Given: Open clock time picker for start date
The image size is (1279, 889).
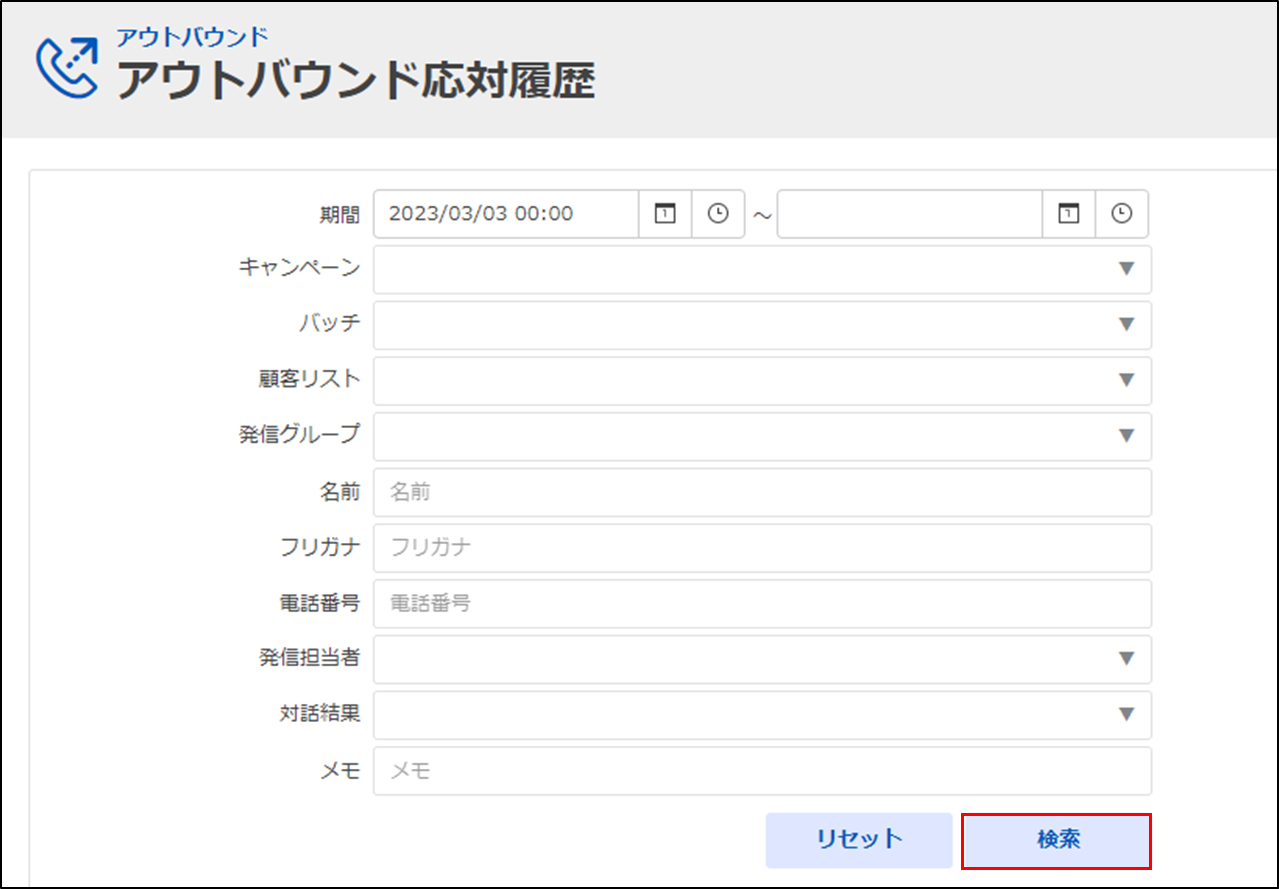Looking at the screenshot, I should click(x=718, y=214).
